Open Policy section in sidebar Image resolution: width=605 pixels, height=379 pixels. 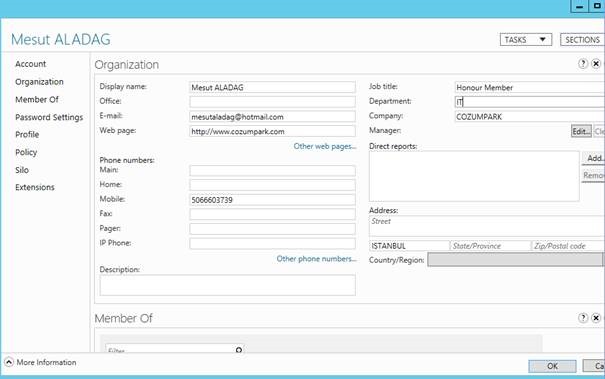click(26, 152)
